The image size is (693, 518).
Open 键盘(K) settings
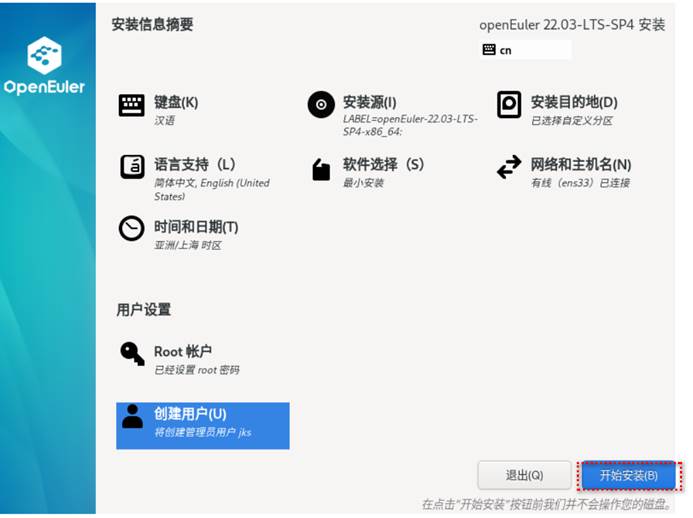pyautogui.click(x=176, y=102)
